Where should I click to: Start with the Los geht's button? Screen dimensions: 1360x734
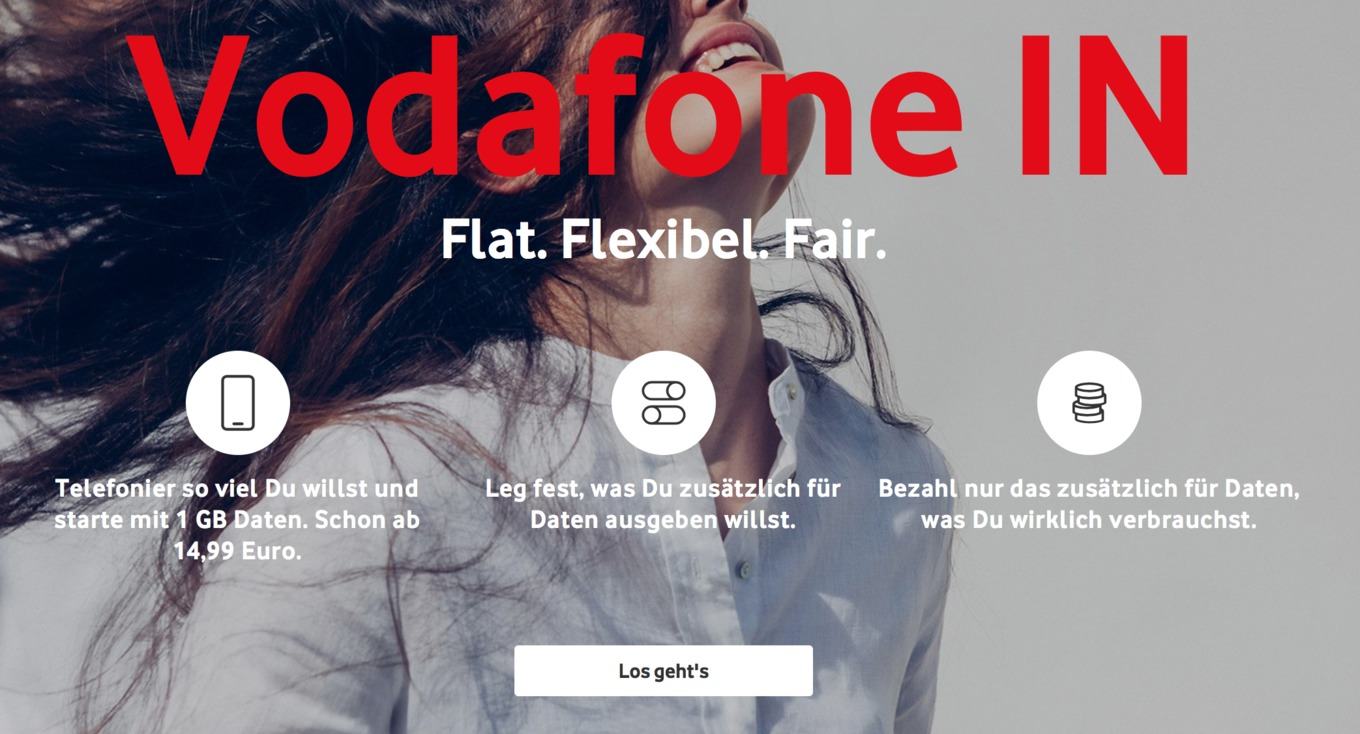[x=663, y=671]
